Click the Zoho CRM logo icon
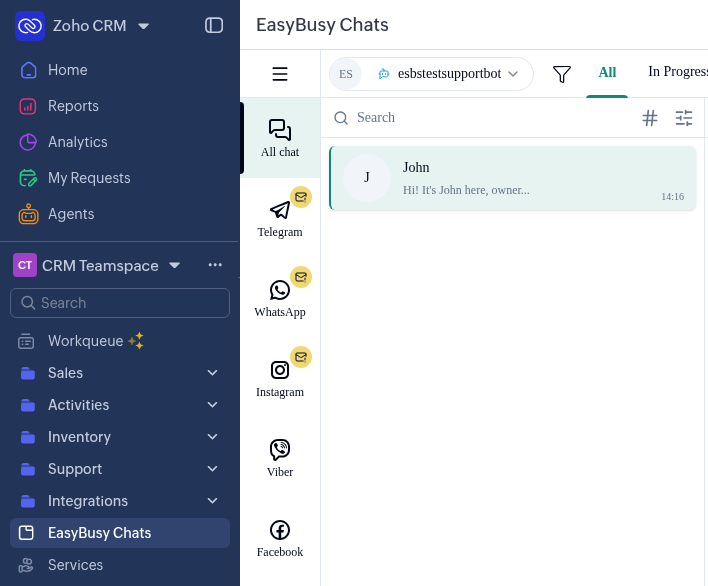 [30, 26]
